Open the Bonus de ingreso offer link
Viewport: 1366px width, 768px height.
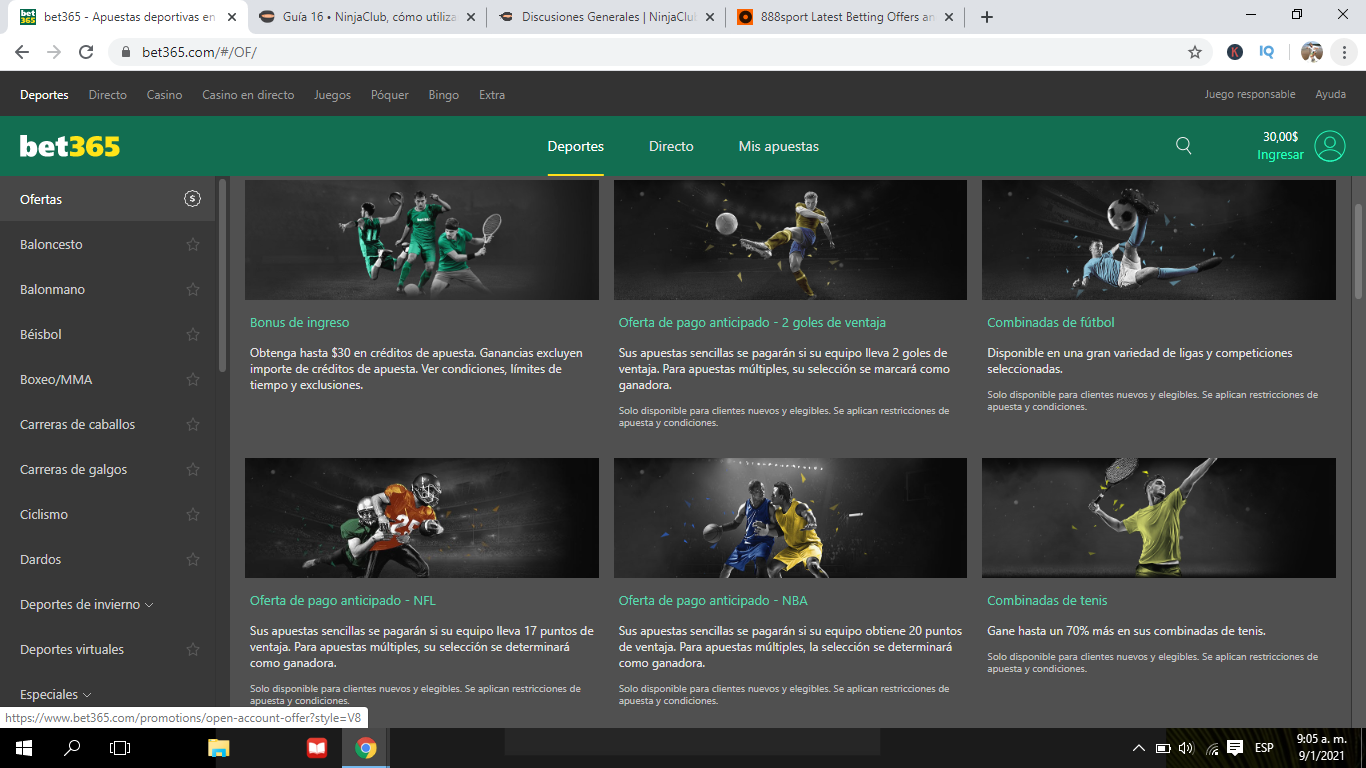pyautogui.click(x=300, y=323)
